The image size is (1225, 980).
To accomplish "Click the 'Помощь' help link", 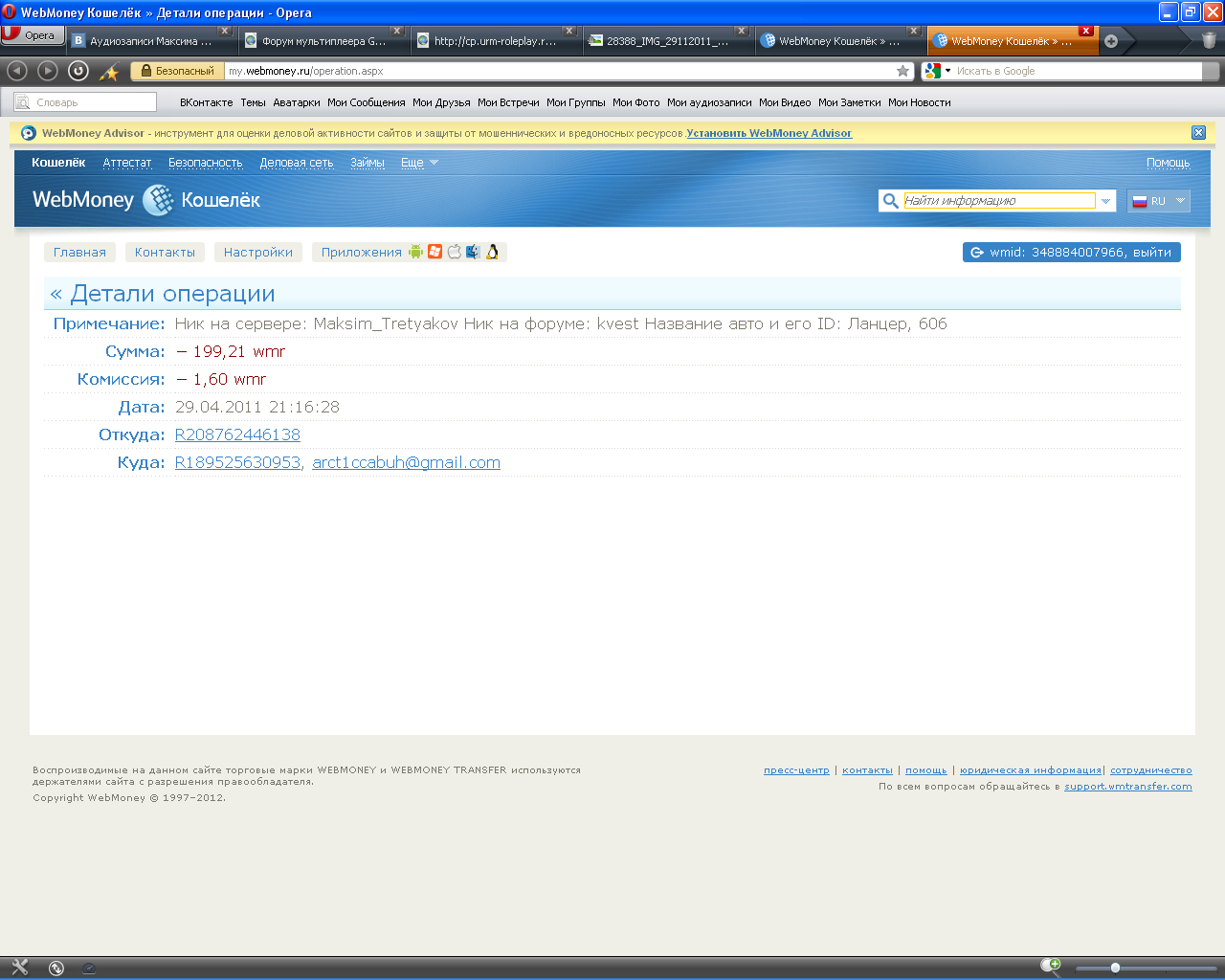I will [1168, 163].
